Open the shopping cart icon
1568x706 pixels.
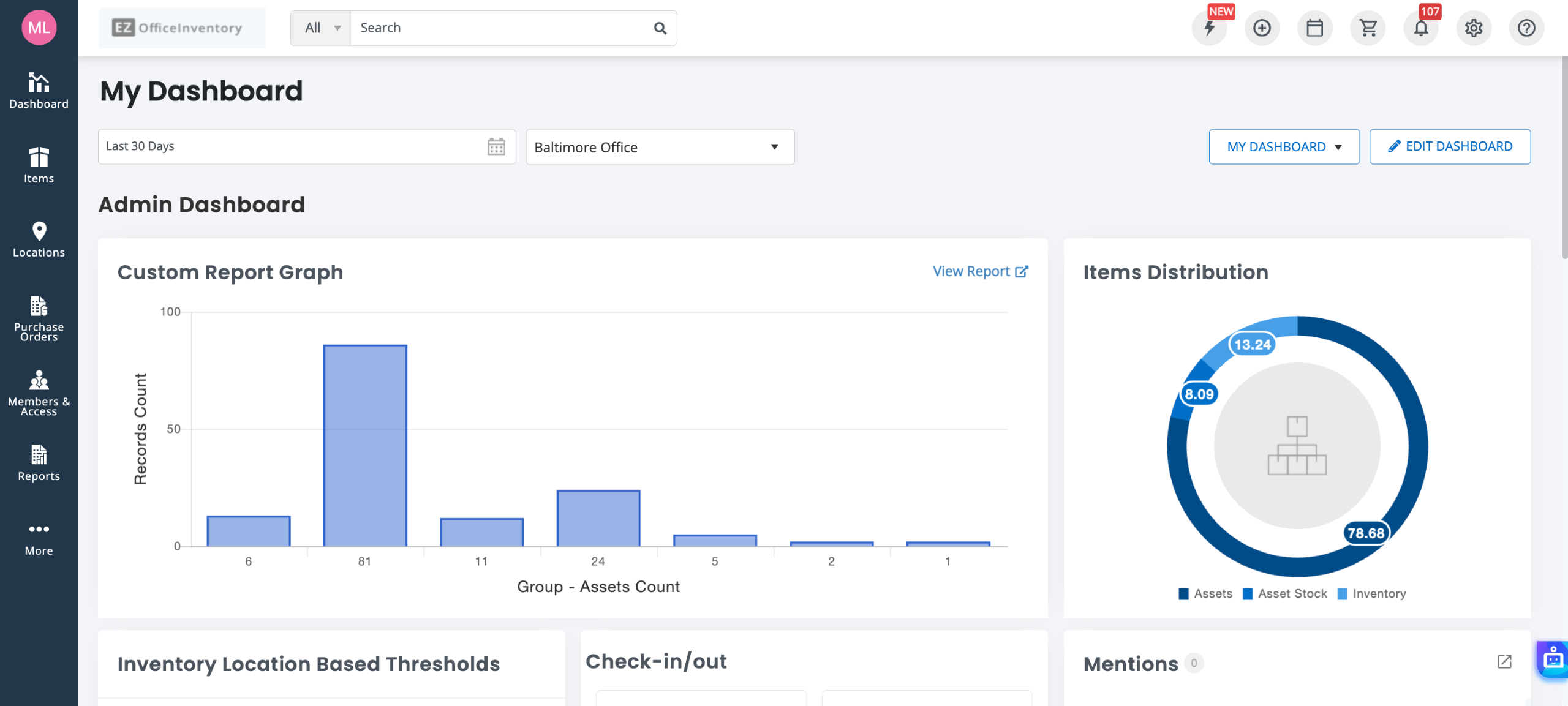pos(1368,28)
